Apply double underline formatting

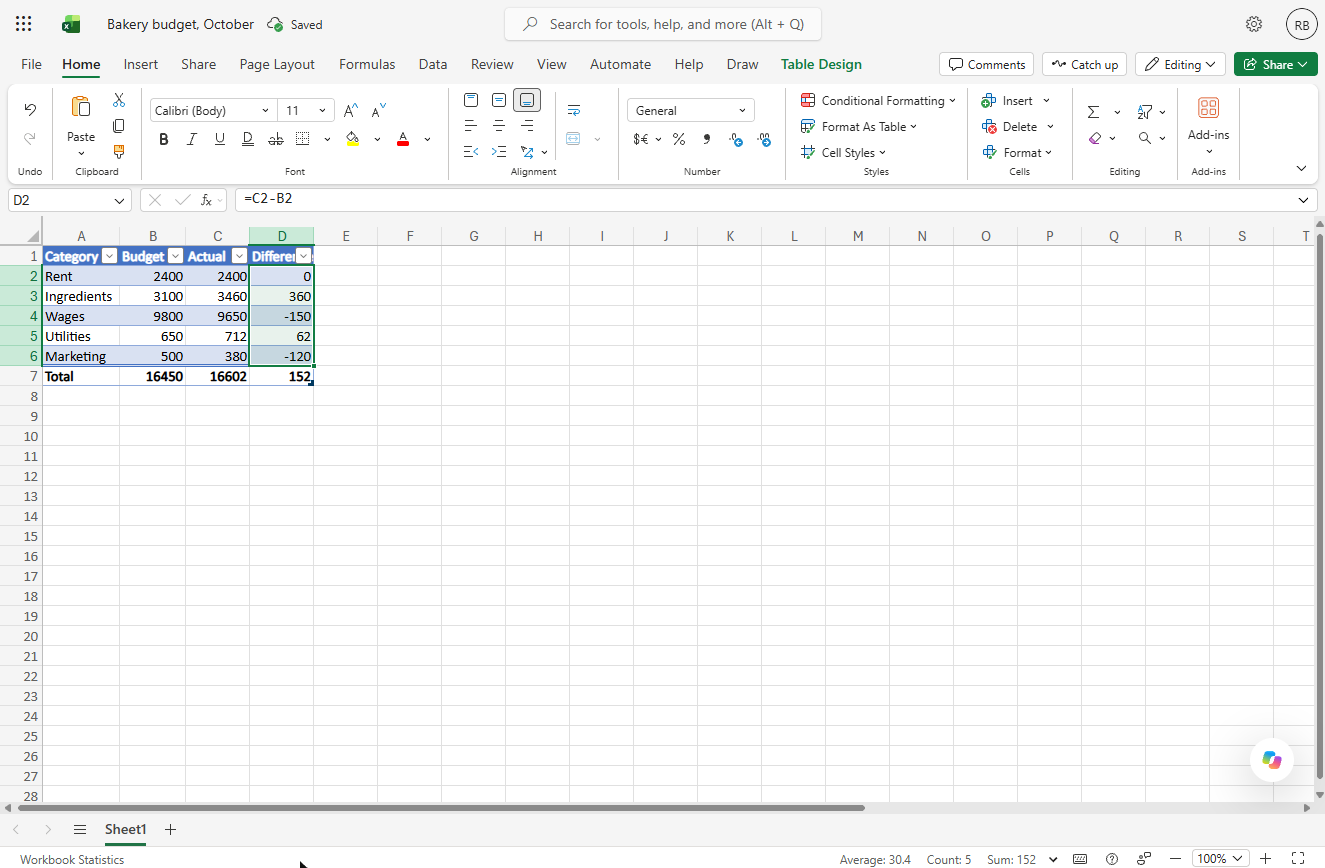(247, 139)
